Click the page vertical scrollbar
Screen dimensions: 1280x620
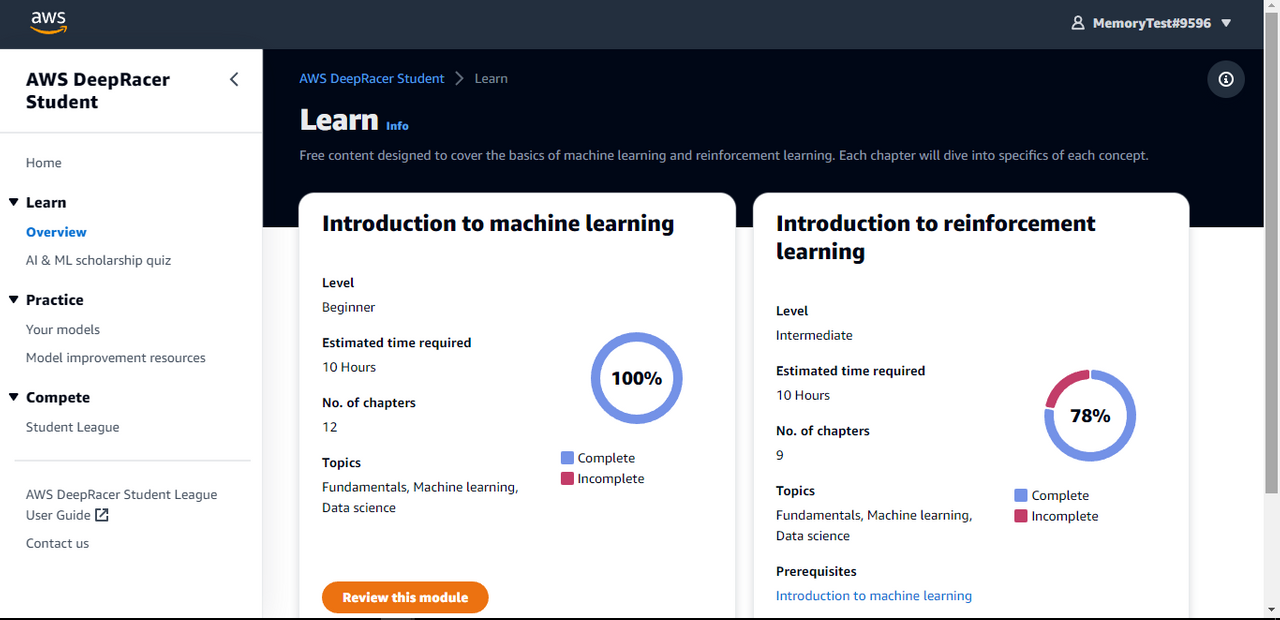pyautogui.click(x=1271, y=250)
